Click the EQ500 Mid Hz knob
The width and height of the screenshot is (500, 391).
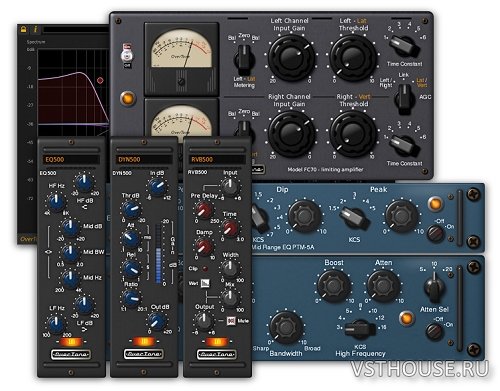(70, 279)
